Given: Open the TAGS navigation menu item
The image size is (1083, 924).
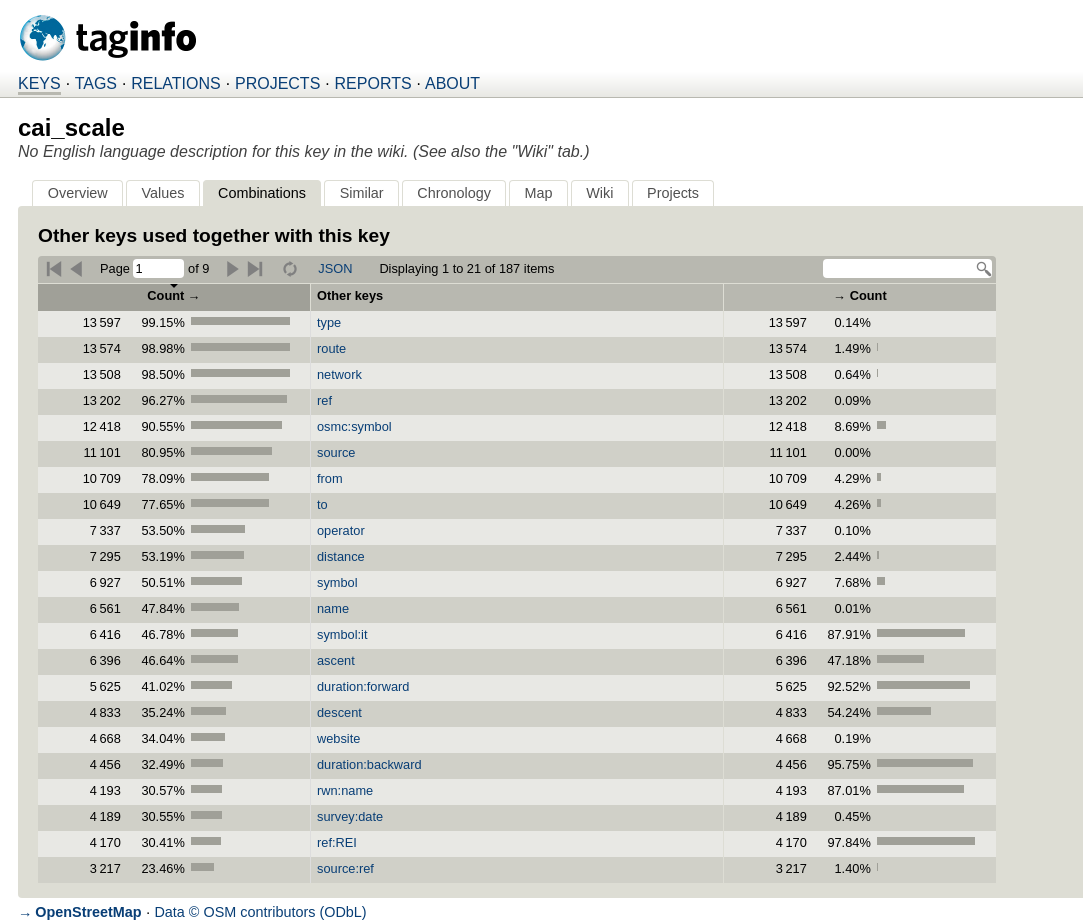Looking at the screenshot, I should 95,84.
